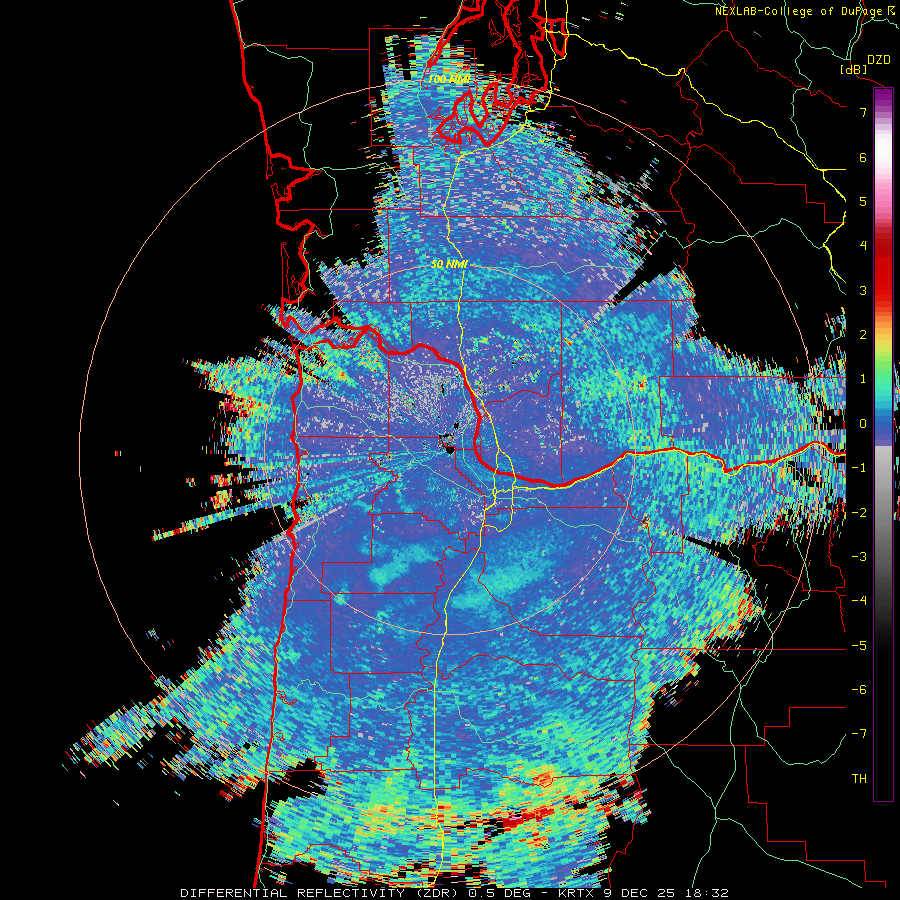Click the colorbar tick label 4
The image size is (900, 900).
[x=863, y=246]
